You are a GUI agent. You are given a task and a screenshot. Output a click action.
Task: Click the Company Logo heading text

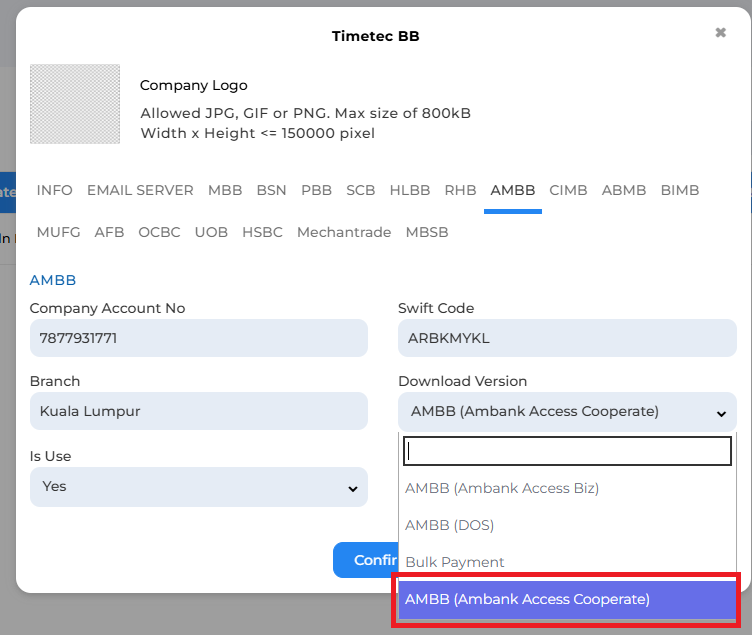(194, 85)
